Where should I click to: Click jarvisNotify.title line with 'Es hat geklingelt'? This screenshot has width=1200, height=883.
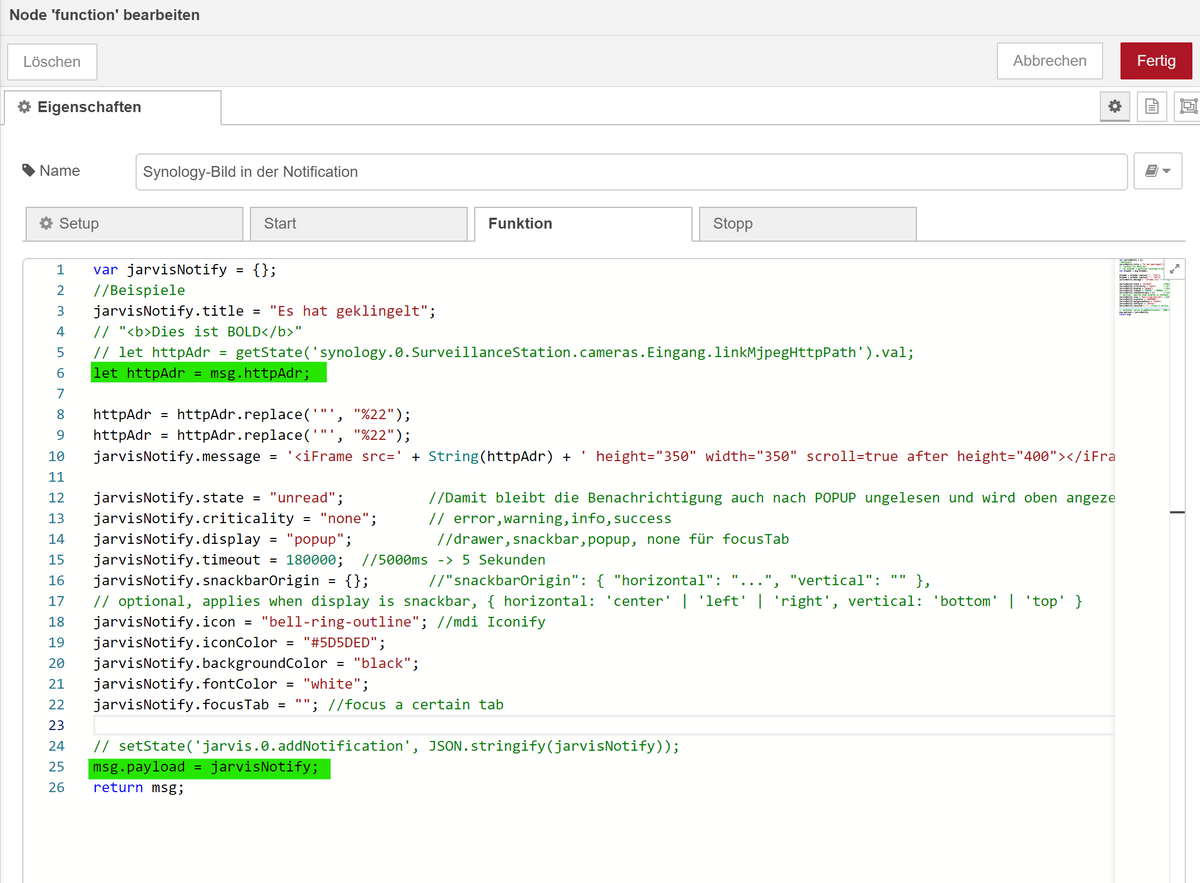(265, 311)
